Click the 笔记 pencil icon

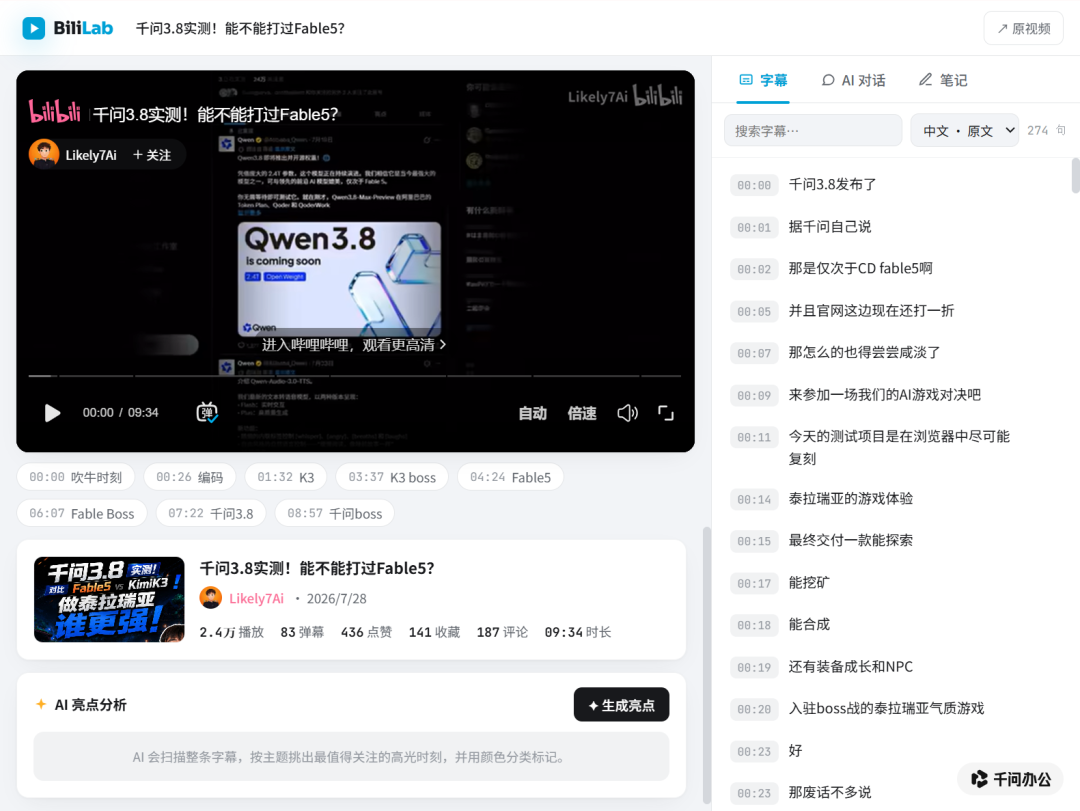pyautogui.click(x=926, y=80)
